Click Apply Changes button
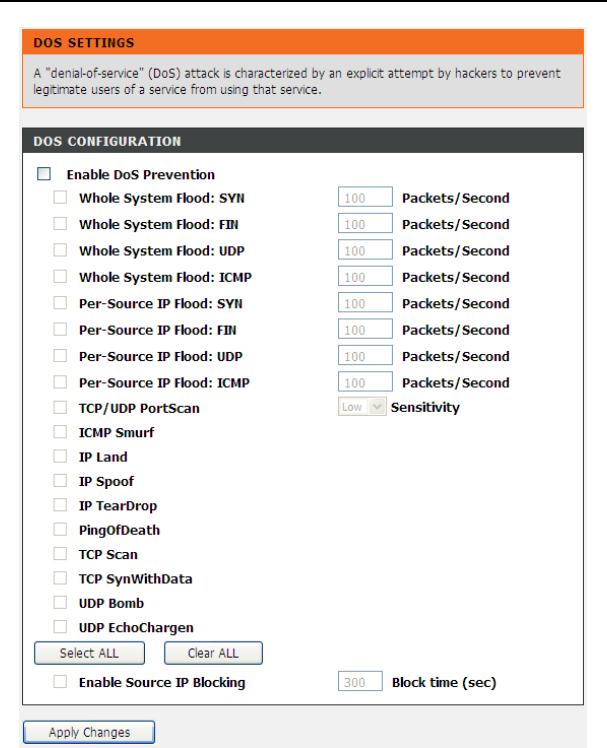607x748 pixels. point(89,732)
